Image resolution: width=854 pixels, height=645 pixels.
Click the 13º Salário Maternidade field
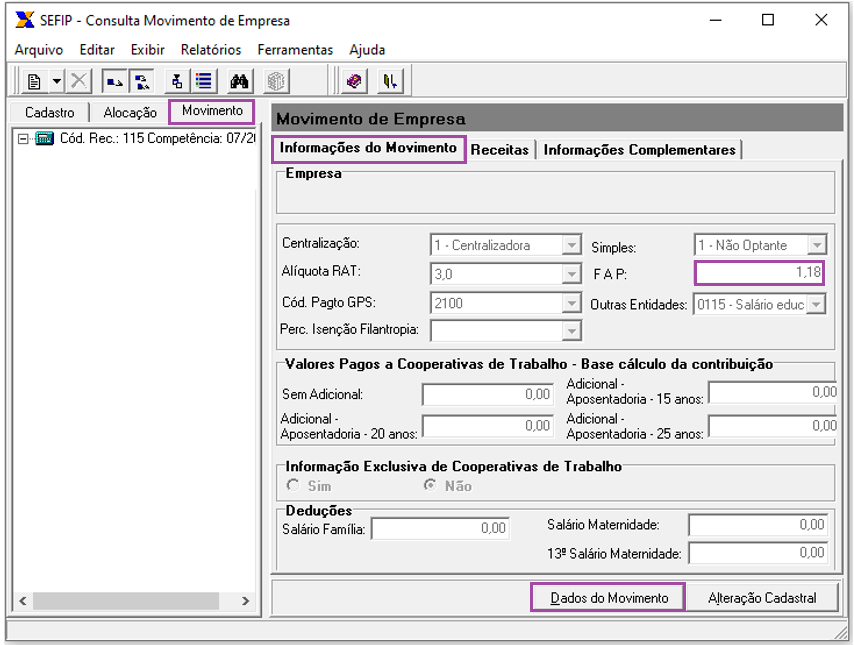[758, 553]
